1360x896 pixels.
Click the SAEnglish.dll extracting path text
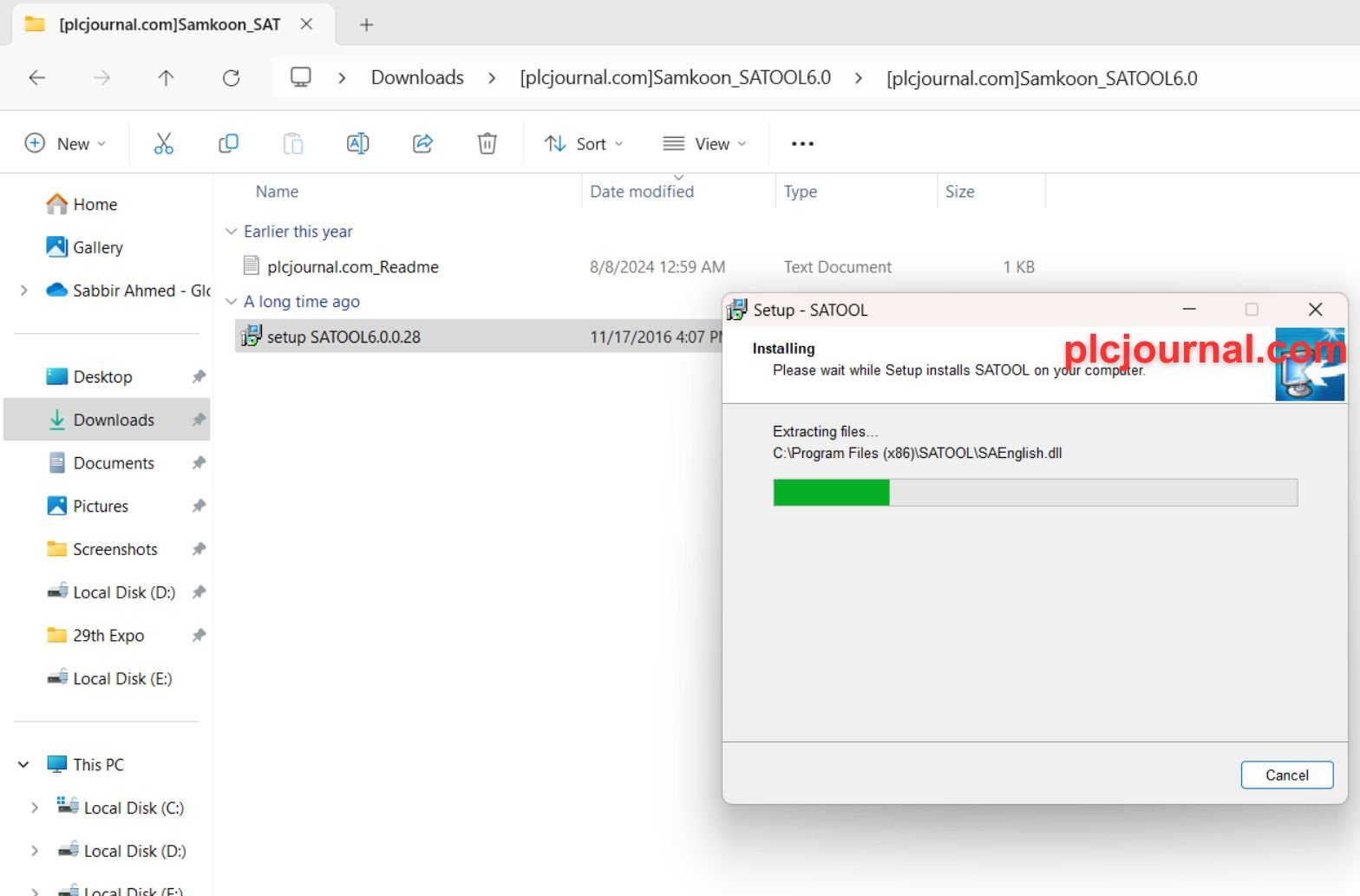pyautogui.click(x=917, y=453)
